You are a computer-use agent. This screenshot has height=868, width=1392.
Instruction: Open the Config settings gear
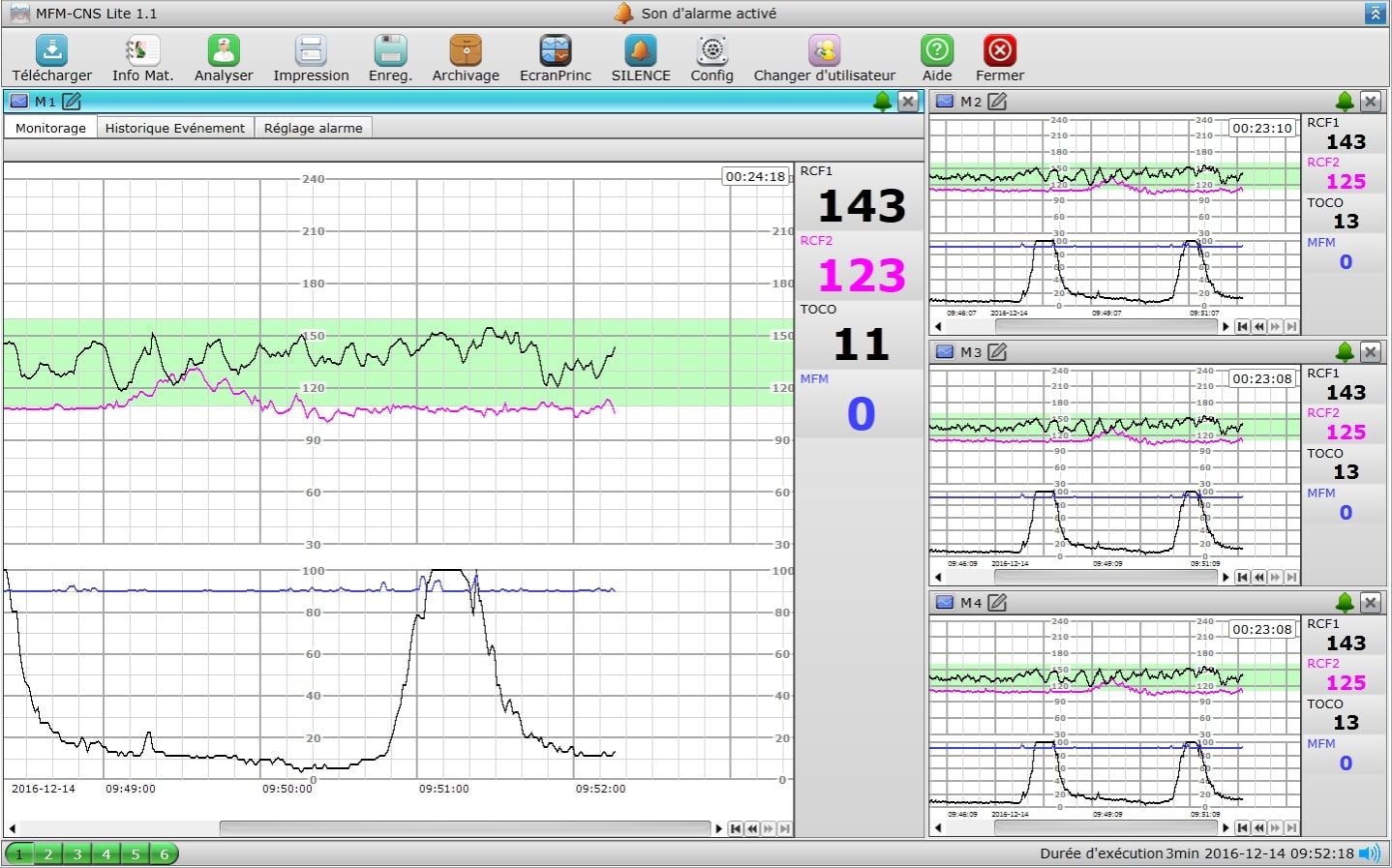(x=711, y=50)
